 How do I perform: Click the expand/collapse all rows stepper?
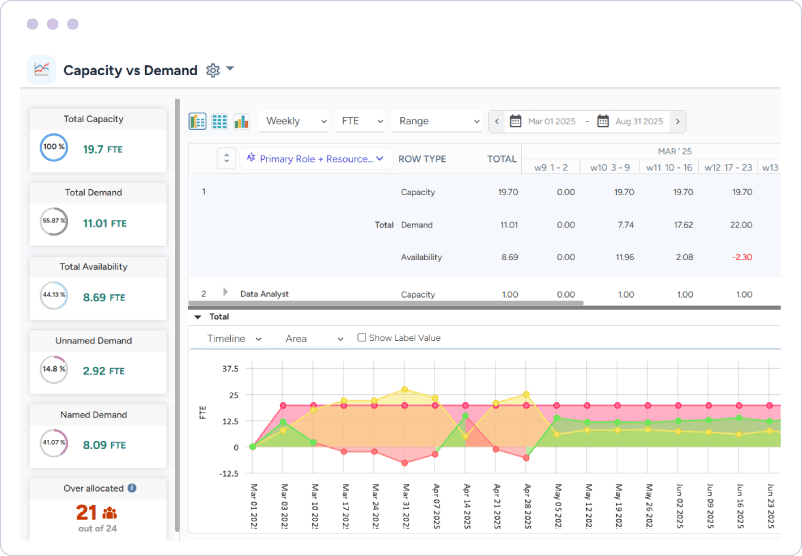pyautogui.click(x=226, y=159)
